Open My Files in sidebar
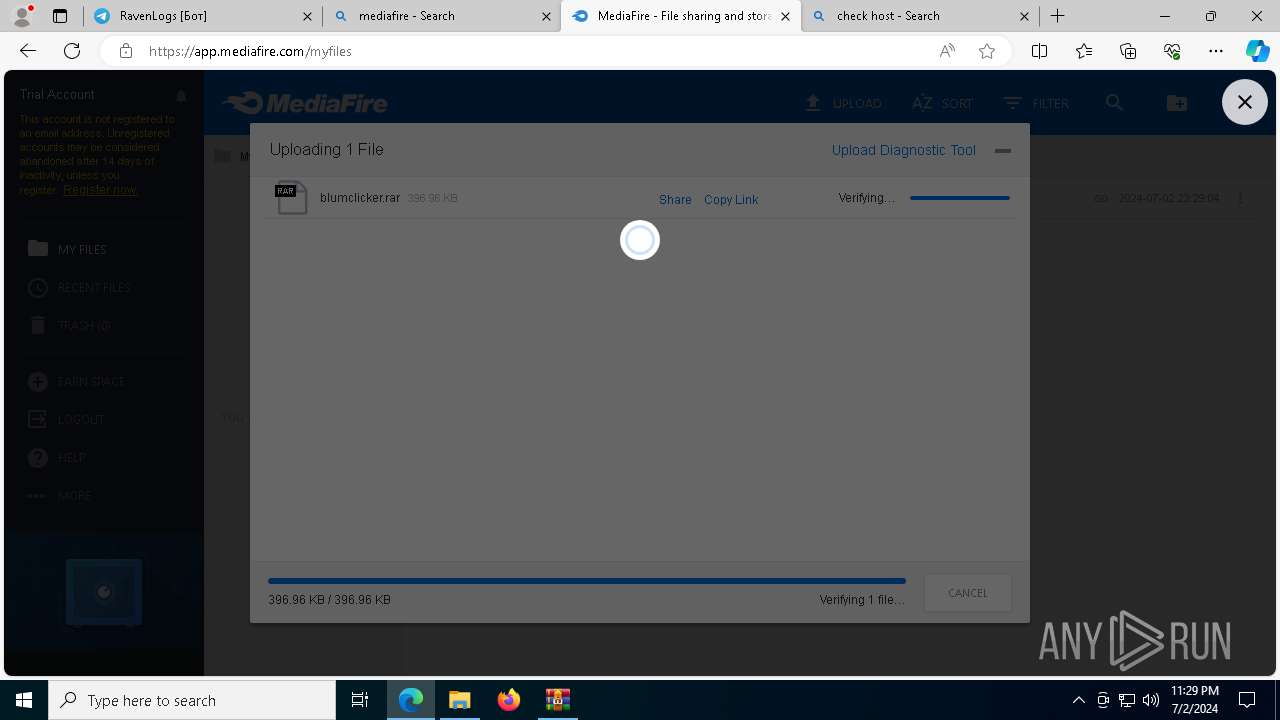This screenshot has width=1280, height=720. (x=68, y=249)
